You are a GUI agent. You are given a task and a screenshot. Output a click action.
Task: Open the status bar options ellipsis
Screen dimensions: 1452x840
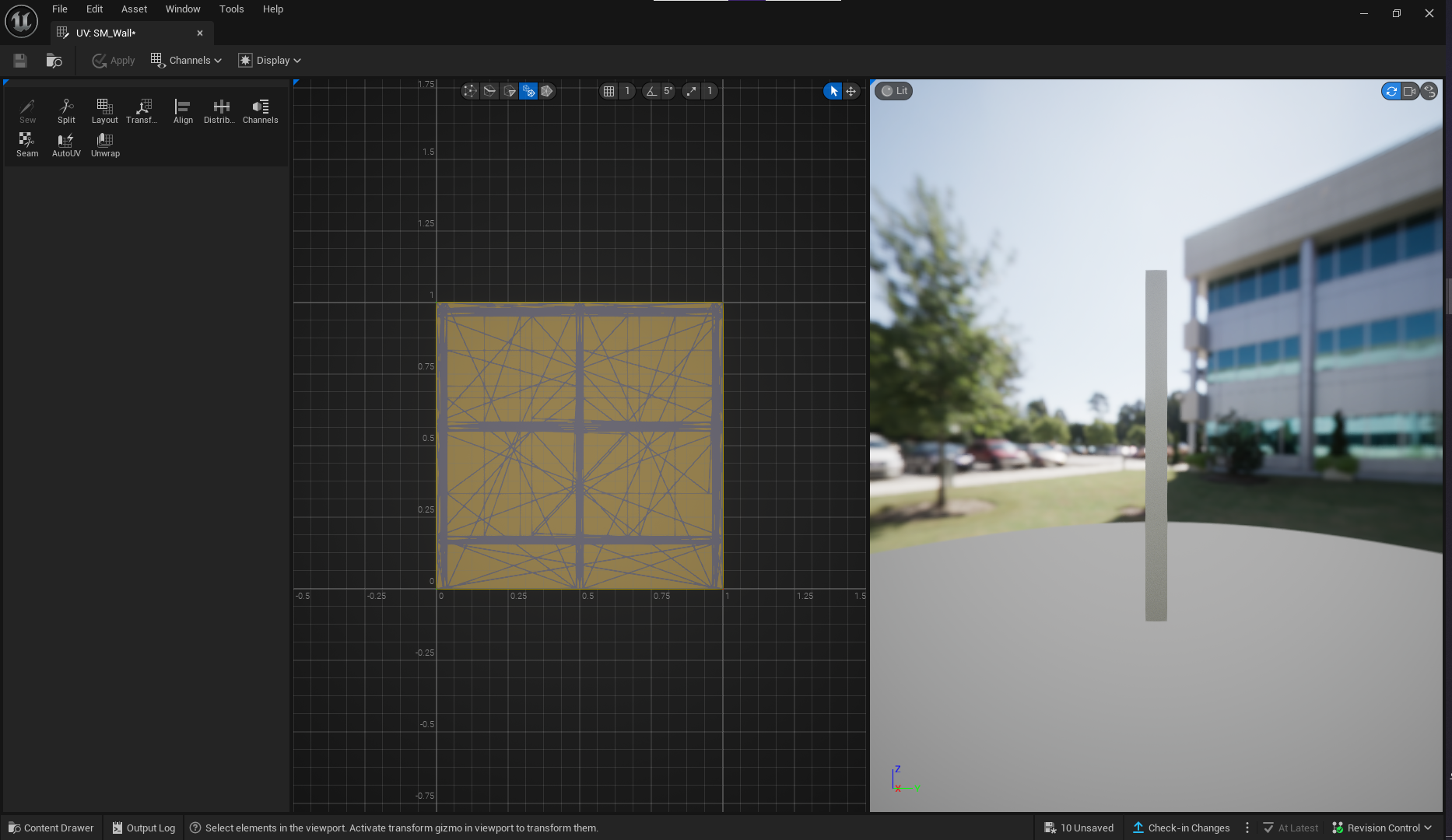tap(1247, 828)
